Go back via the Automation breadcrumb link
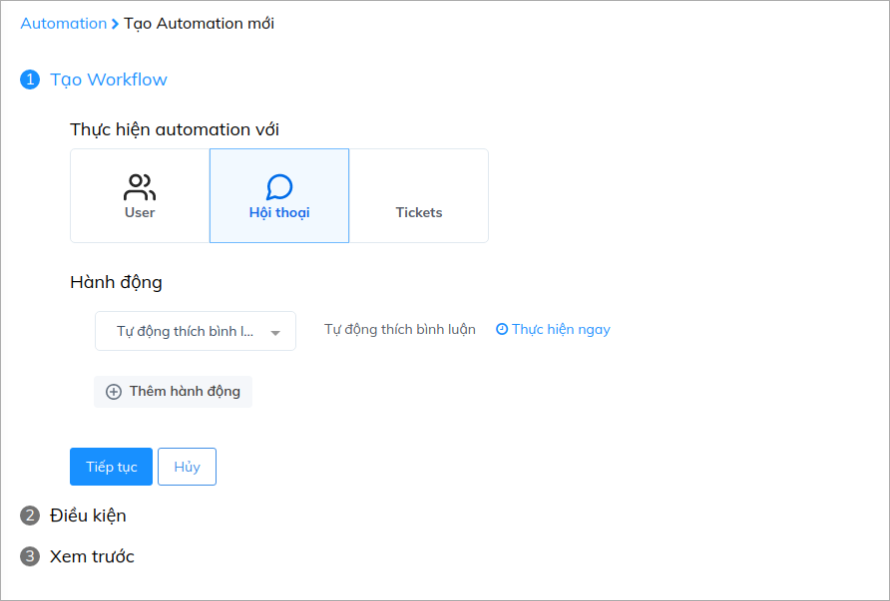The width and height of the screenshot is (890, 601). [64, 24]
